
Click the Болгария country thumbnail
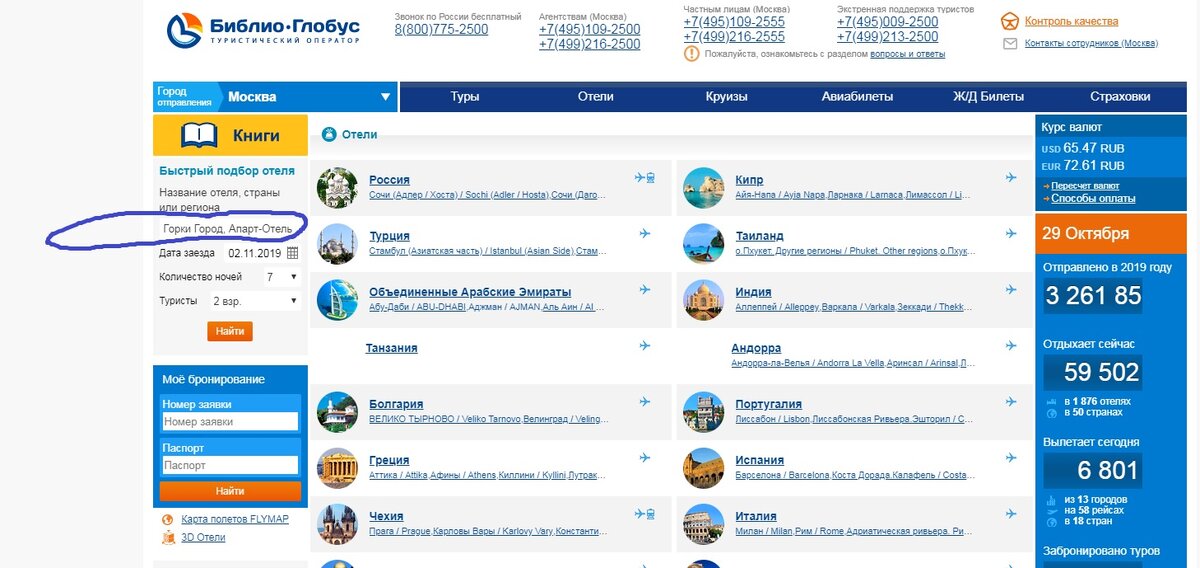(337, 411)
